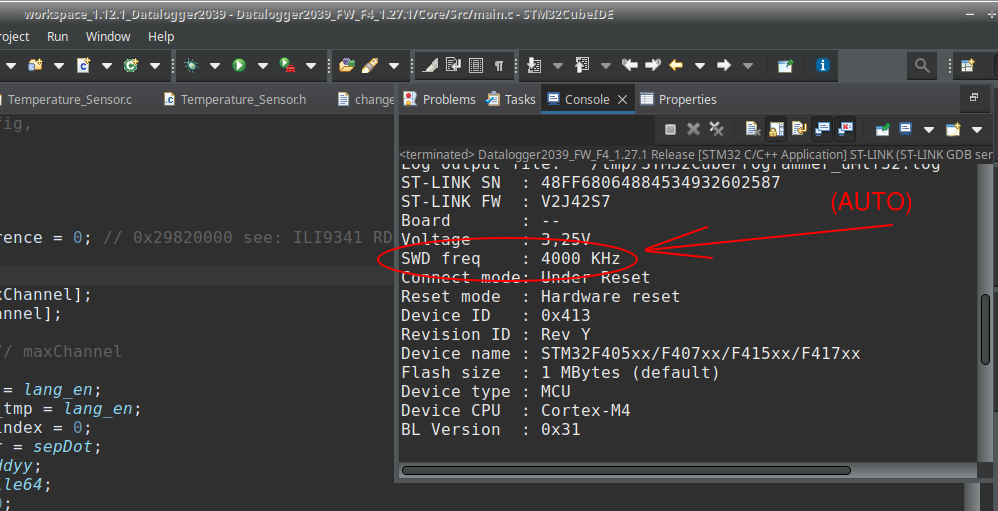Toggle Word Wrap in Console toolbar
Screen dimensions: 998x511
[799, 130]
